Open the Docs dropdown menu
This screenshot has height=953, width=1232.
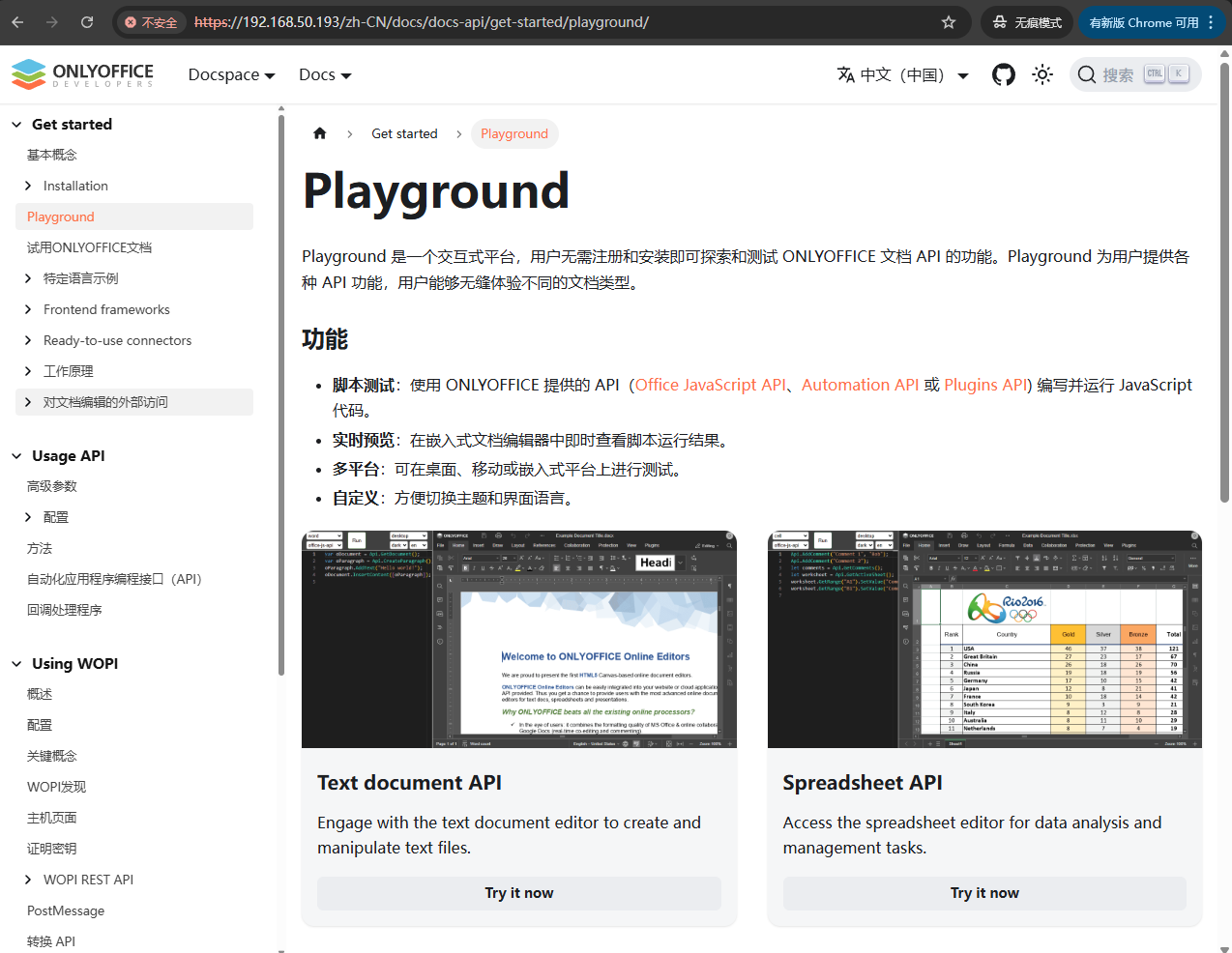click(x=325, y=74)
